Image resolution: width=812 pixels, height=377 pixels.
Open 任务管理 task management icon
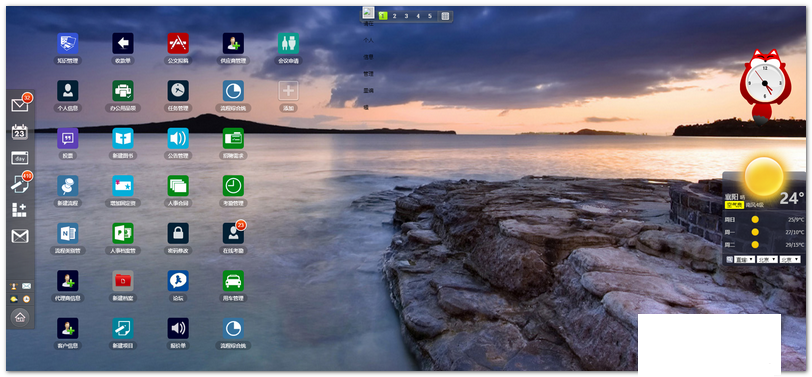tap(178, 91)
